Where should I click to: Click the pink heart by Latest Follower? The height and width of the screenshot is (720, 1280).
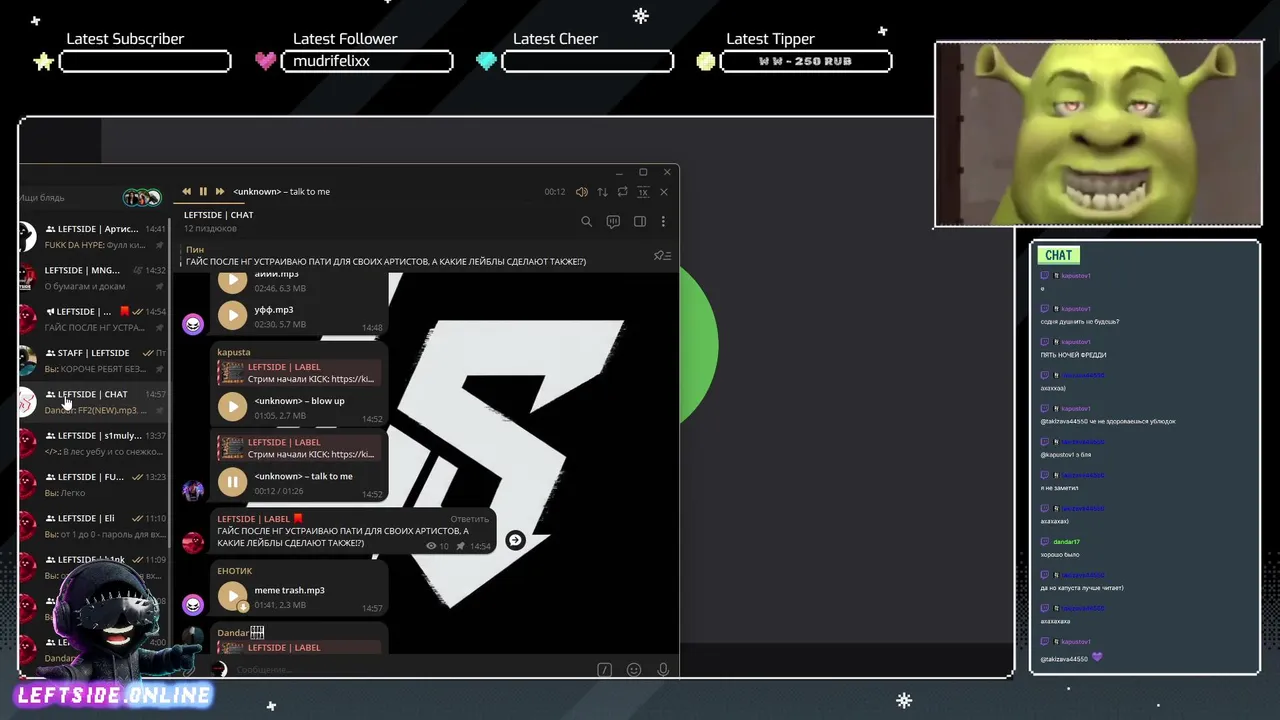265,61
